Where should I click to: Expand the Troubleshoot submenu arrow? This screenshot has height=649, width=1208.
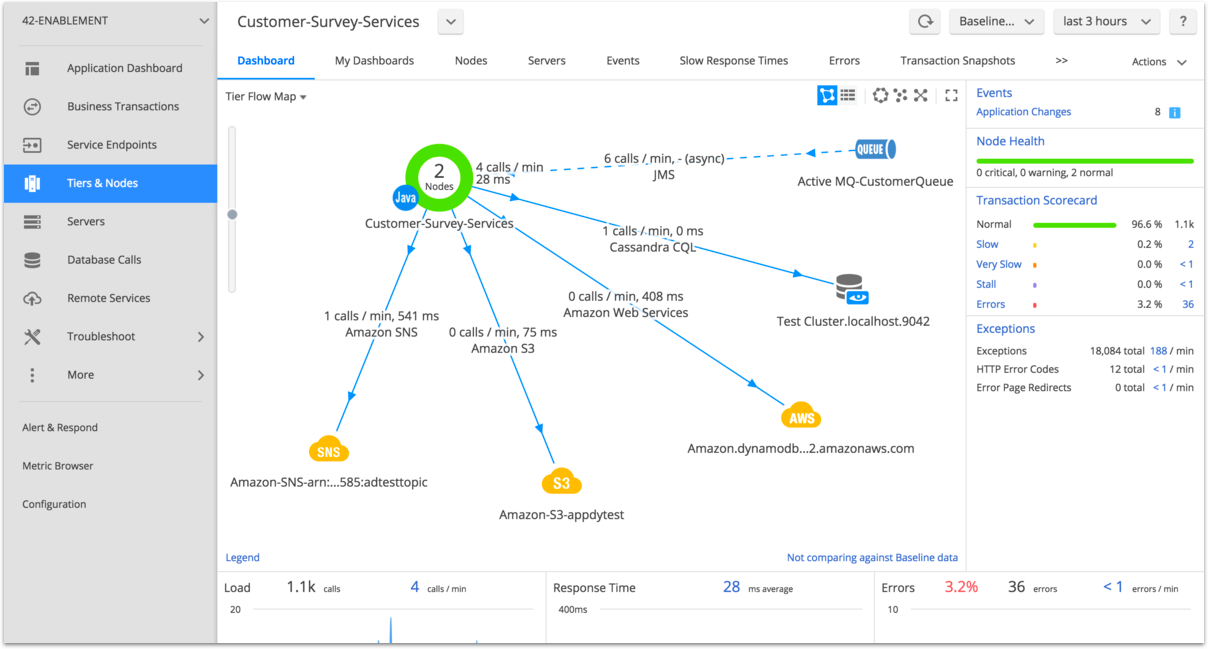click(x=201, y=337)
